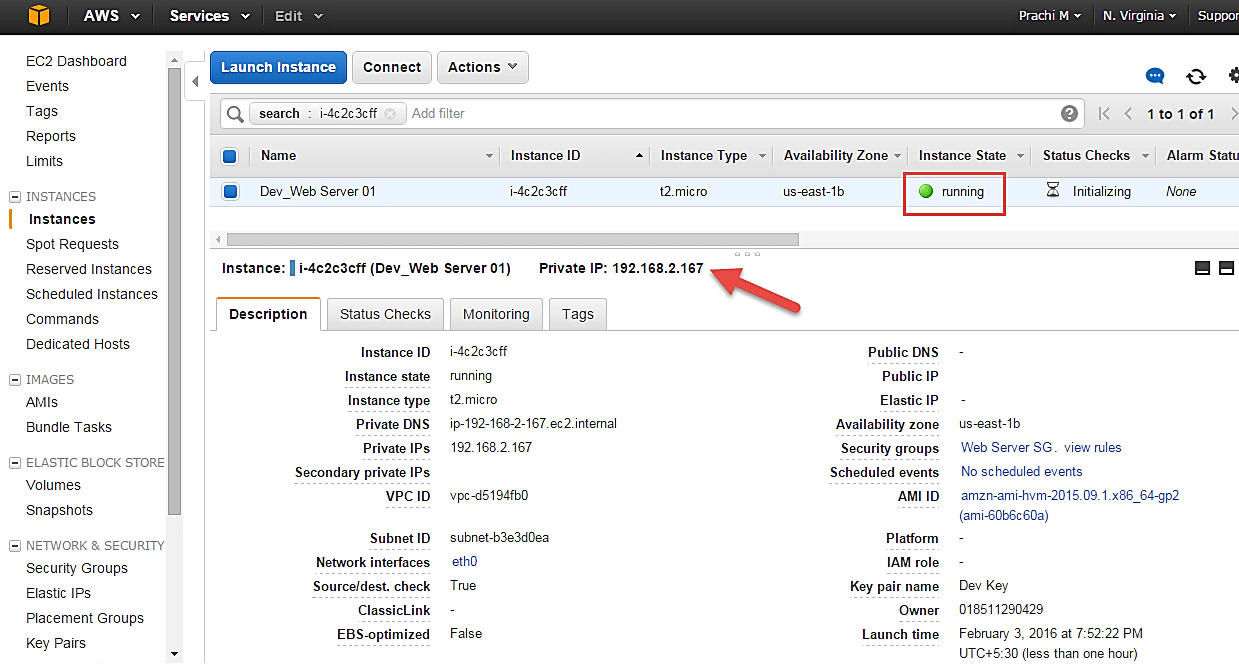Refresh the instances list

[1195, 76]
